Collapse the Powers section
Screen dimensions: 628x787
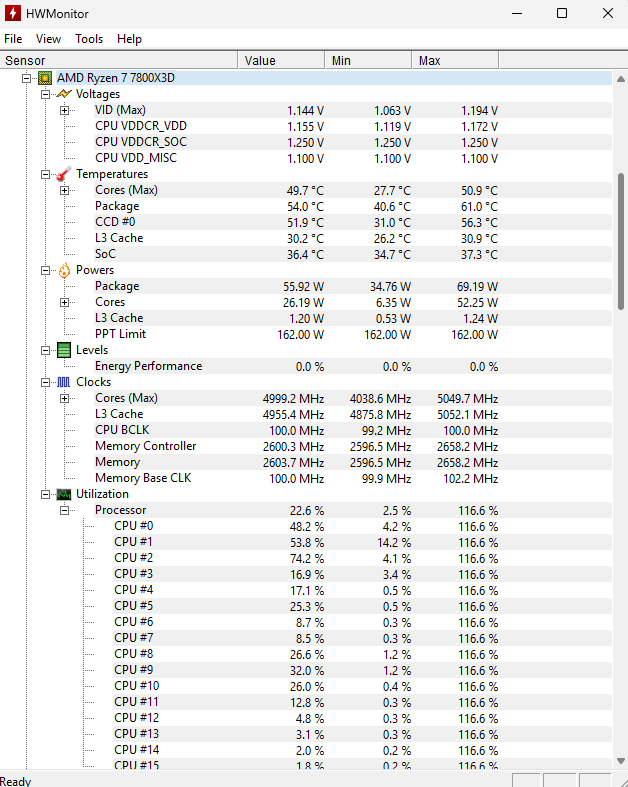pos(45,271)
